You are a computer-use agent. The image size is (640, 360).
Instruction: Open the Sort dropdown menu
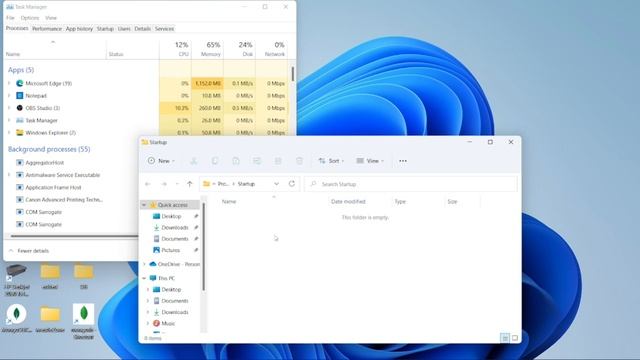(x=331, y=161)
